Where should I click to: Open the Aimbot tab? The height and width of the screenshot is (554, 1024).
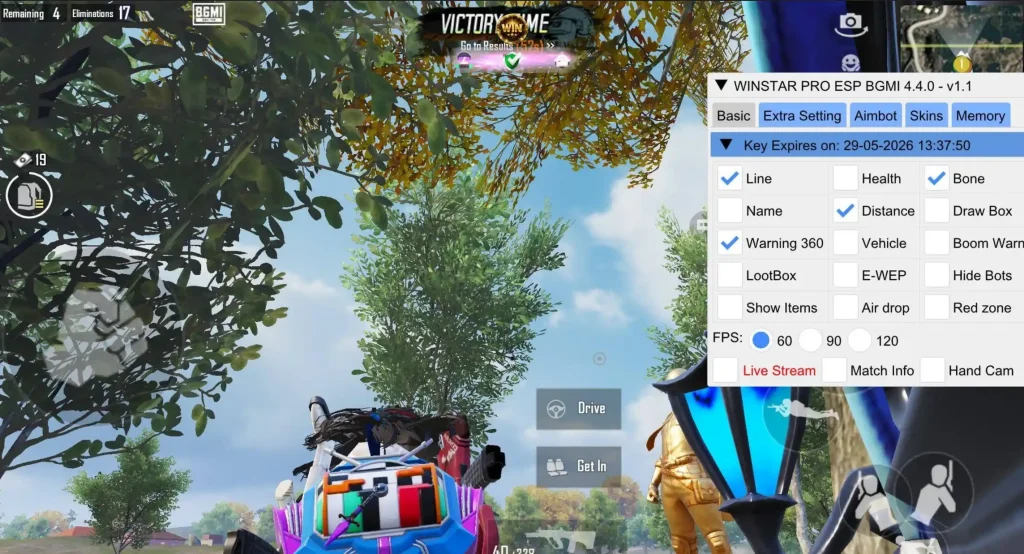(875, 116)
